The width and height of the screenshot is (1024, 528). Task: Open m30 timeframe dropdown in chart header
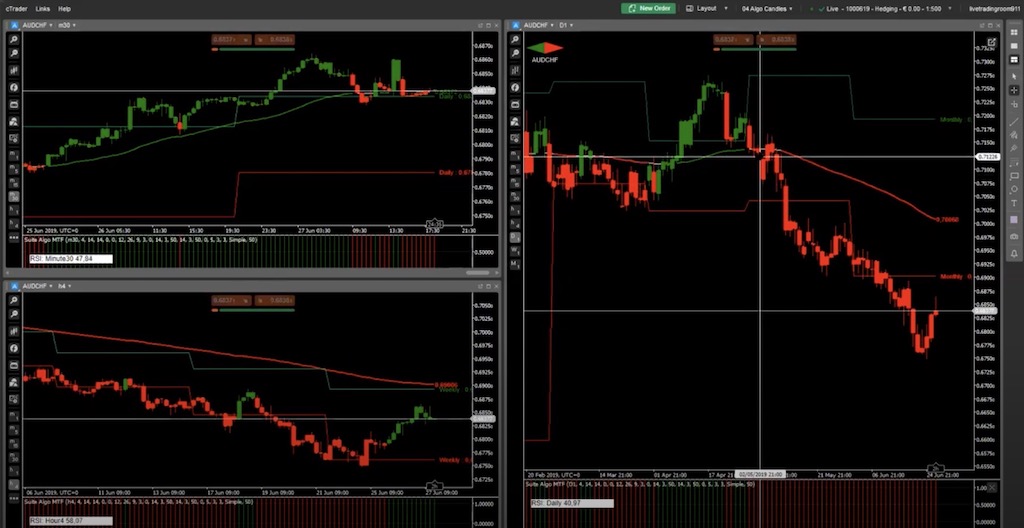(67, 25)
